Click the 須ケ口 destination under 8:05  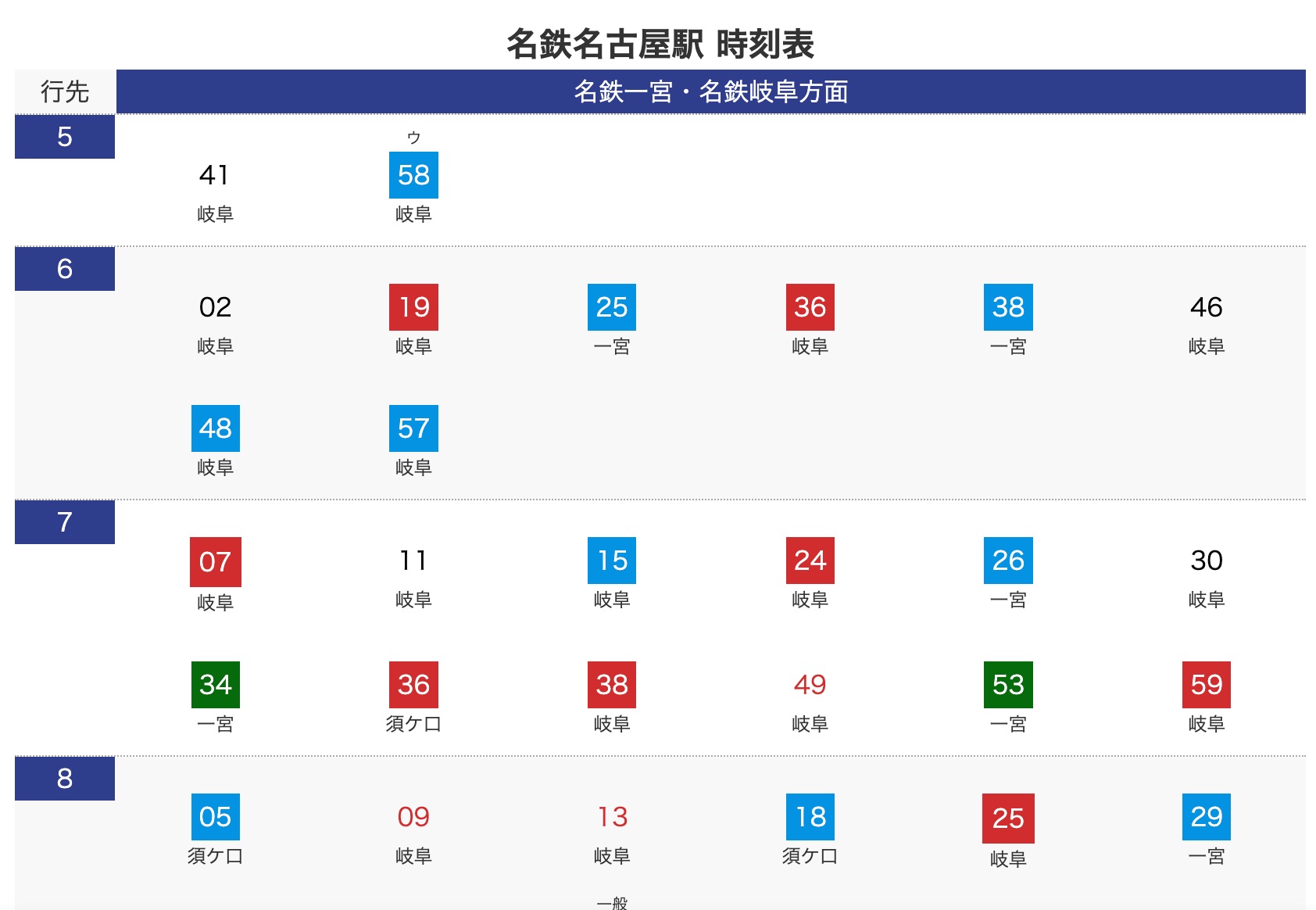216,856
